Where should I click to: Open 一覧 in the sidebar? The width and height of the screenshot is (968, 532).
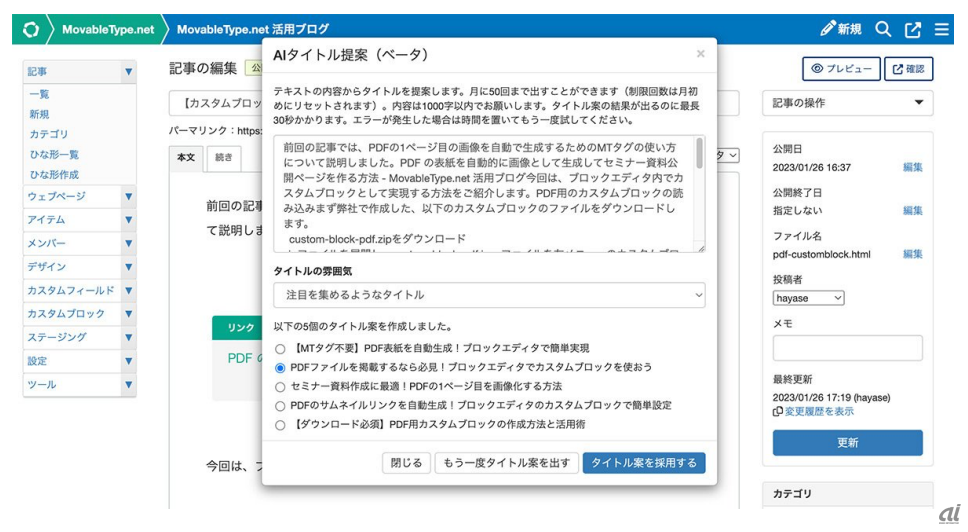tap(39, 94)
